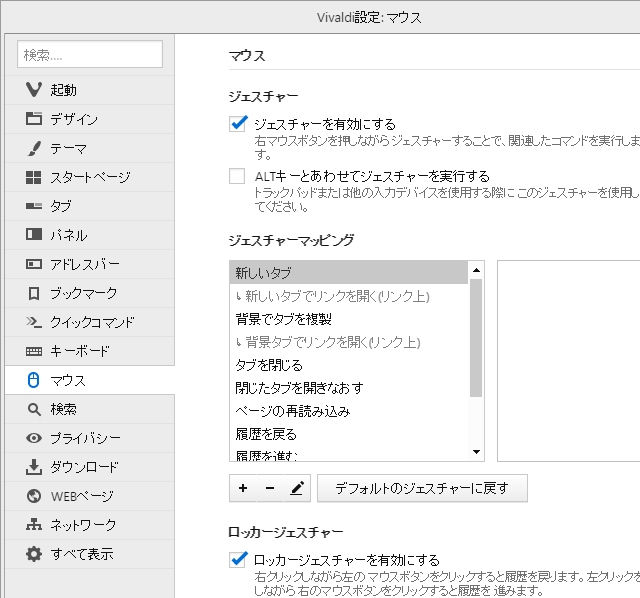The width and height of the screenshot is (640, 598).
Task: Select ページの再読み込み gesture
Action: point(349,411)
